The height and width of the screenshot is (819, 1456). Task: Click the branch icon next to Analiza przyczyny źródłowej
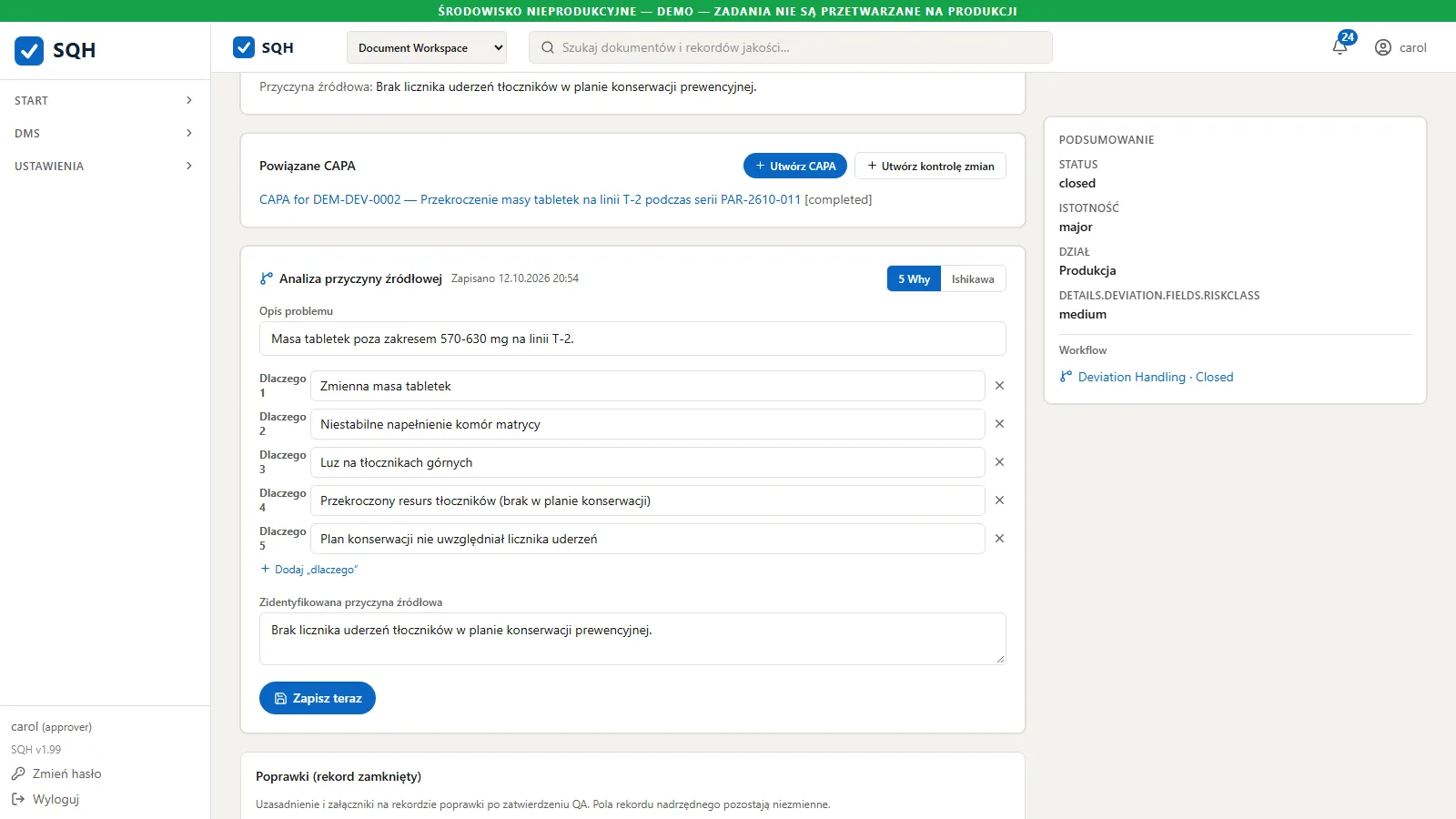(267, 278)
